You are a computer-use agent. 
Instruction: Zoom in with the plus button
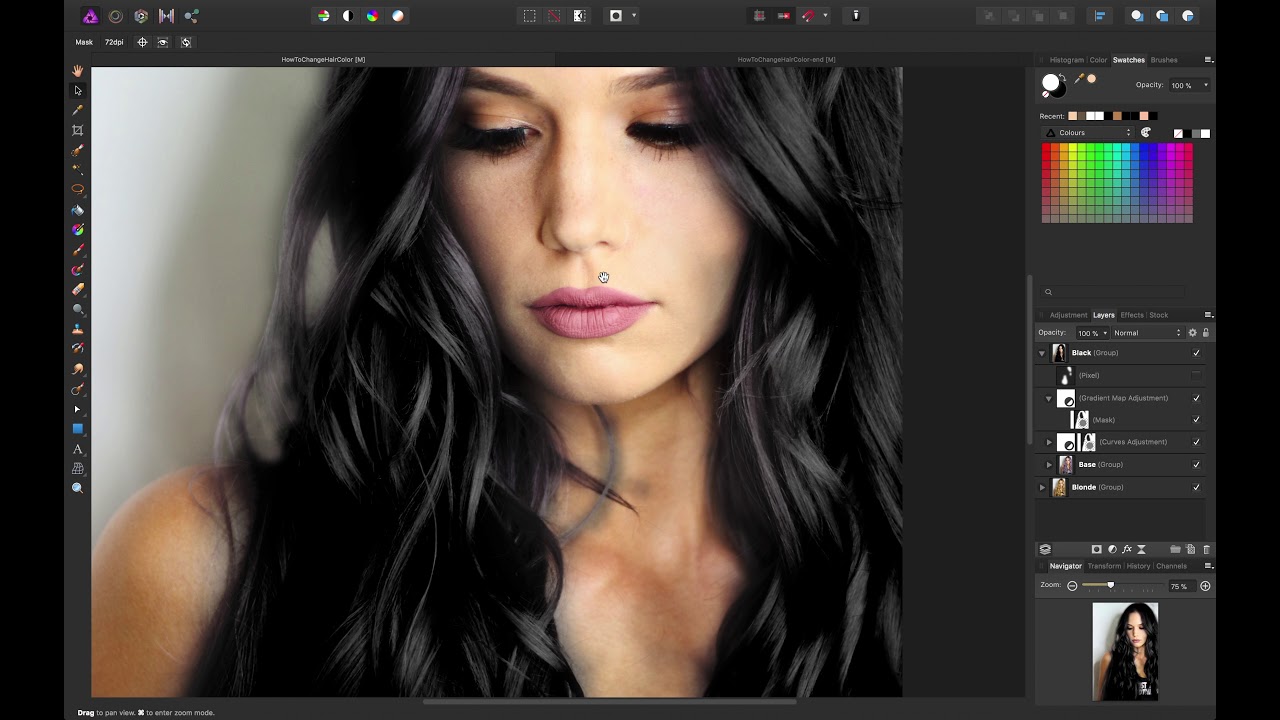click(1205, 586)
